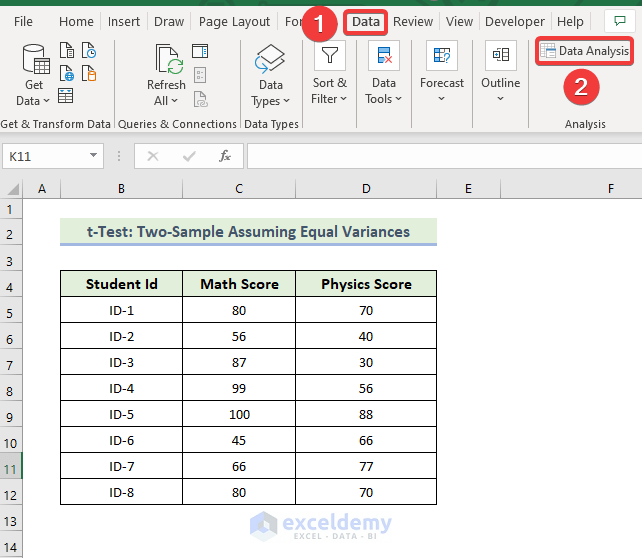The height and width of the screenshot is (558, 642).
Task: Click the Math Score header cell
Action: [x=239, y=284]
